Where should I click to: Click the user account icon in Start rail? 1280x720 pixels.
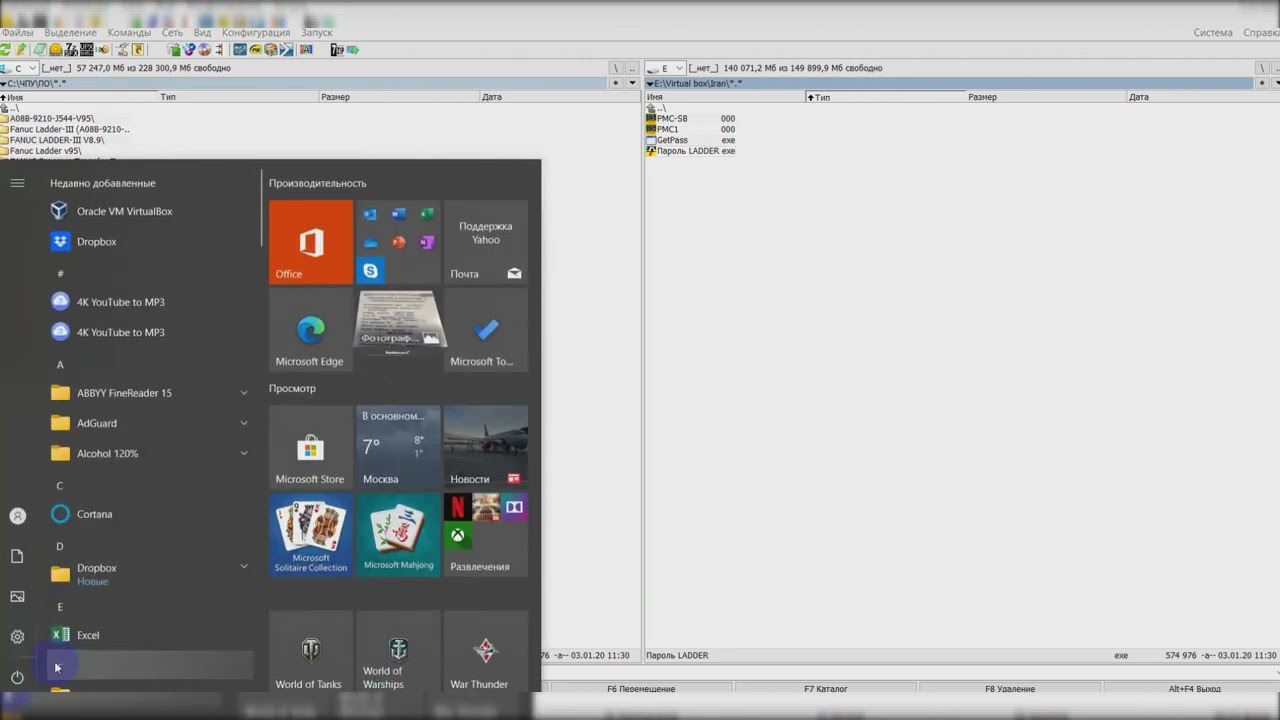click(x=17, y=516)
